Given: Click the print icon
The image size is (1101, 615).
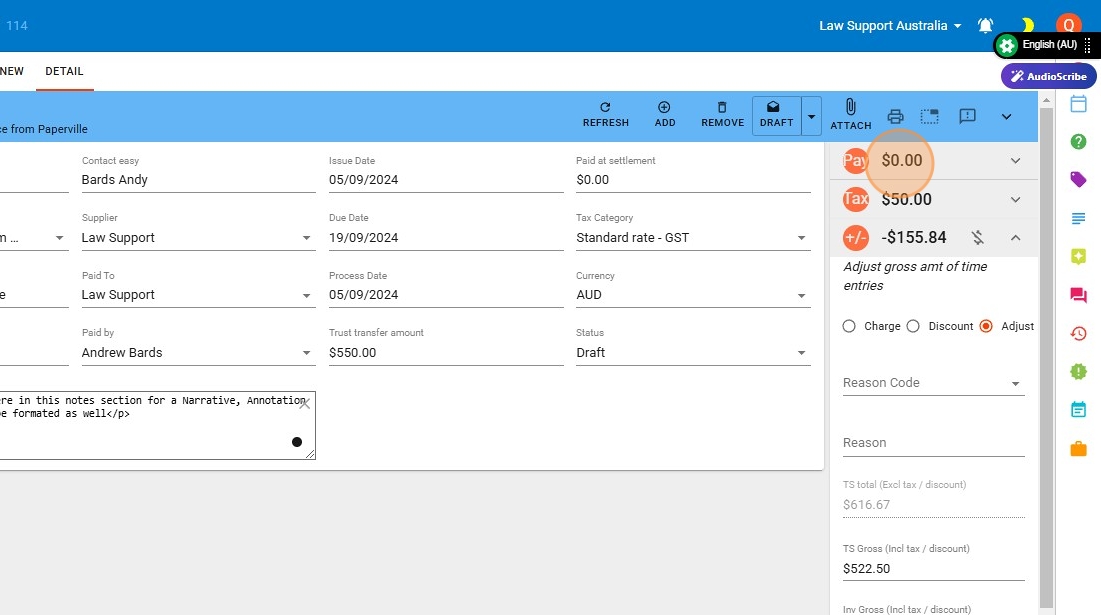Looking at the screenshot, I should 895,116.
